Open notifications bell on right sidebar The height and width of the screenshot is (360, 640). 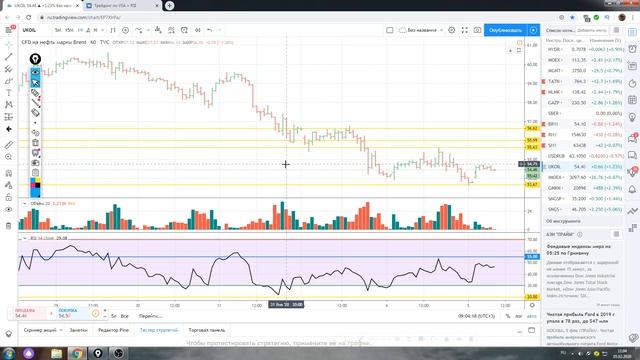click(632, 189)
